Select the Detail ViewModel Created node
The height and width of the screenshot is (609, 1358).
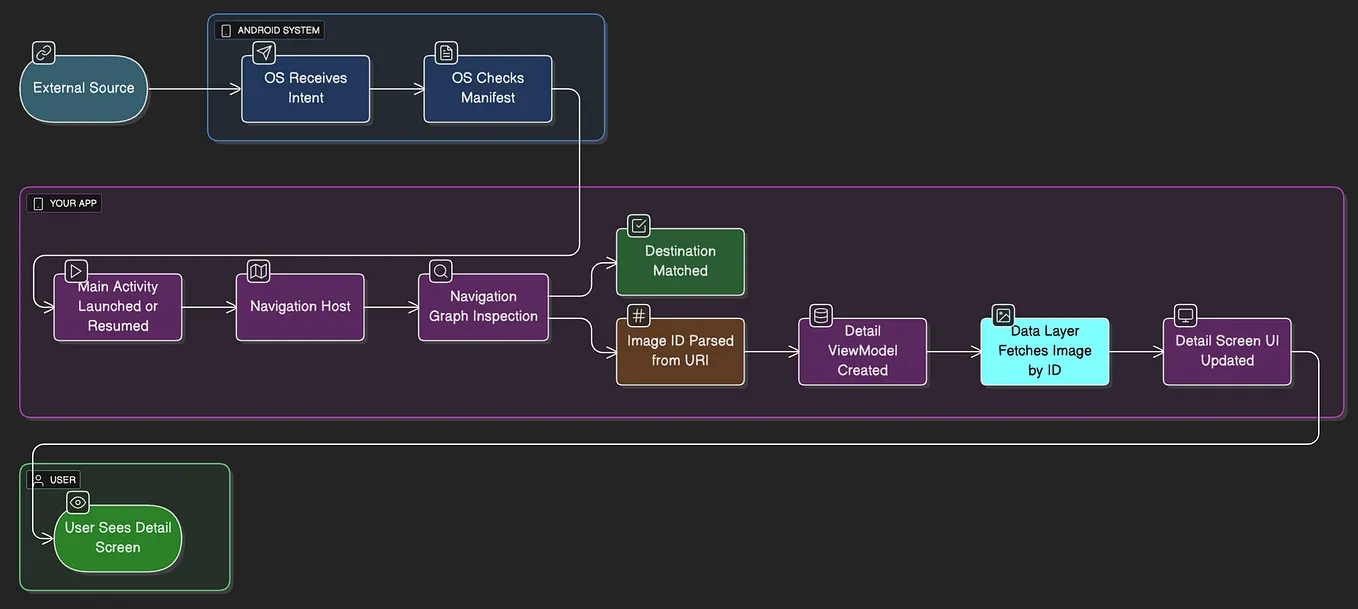862,351
